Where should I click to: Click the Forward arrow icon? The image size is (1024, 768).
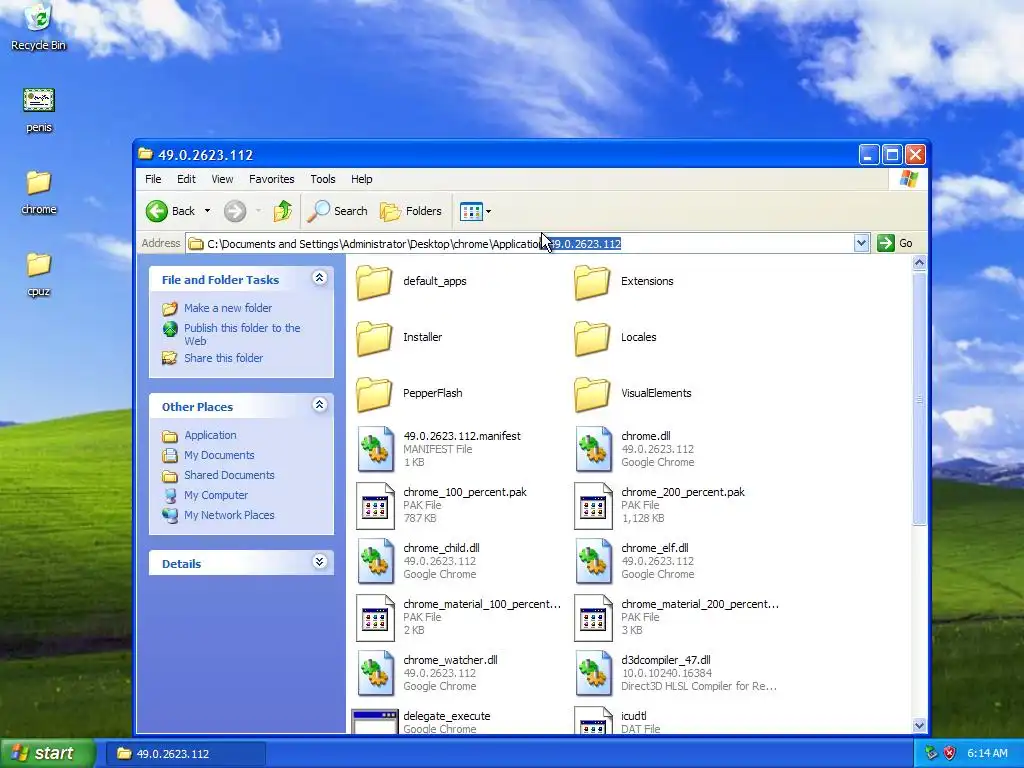tap(235, 211)
